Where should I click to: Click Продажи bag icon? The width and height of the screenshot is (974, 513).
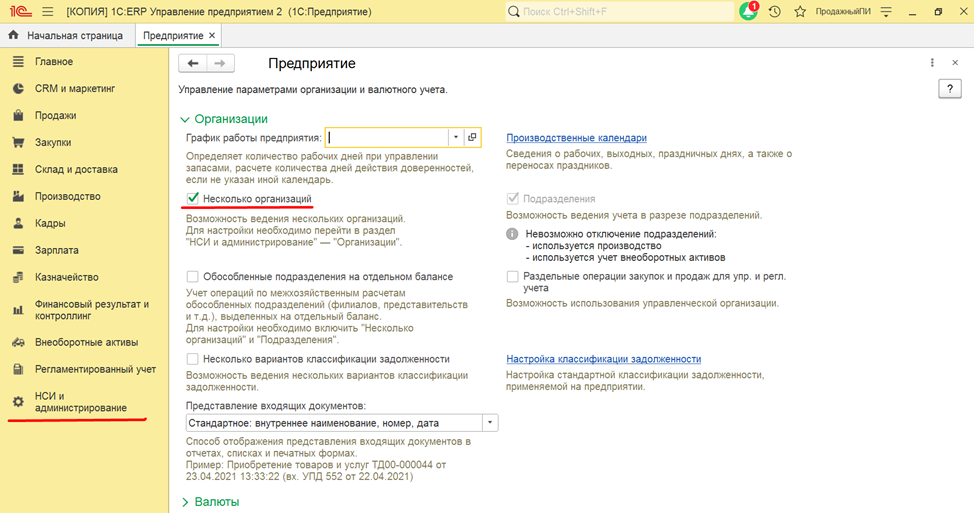[18, 116]
